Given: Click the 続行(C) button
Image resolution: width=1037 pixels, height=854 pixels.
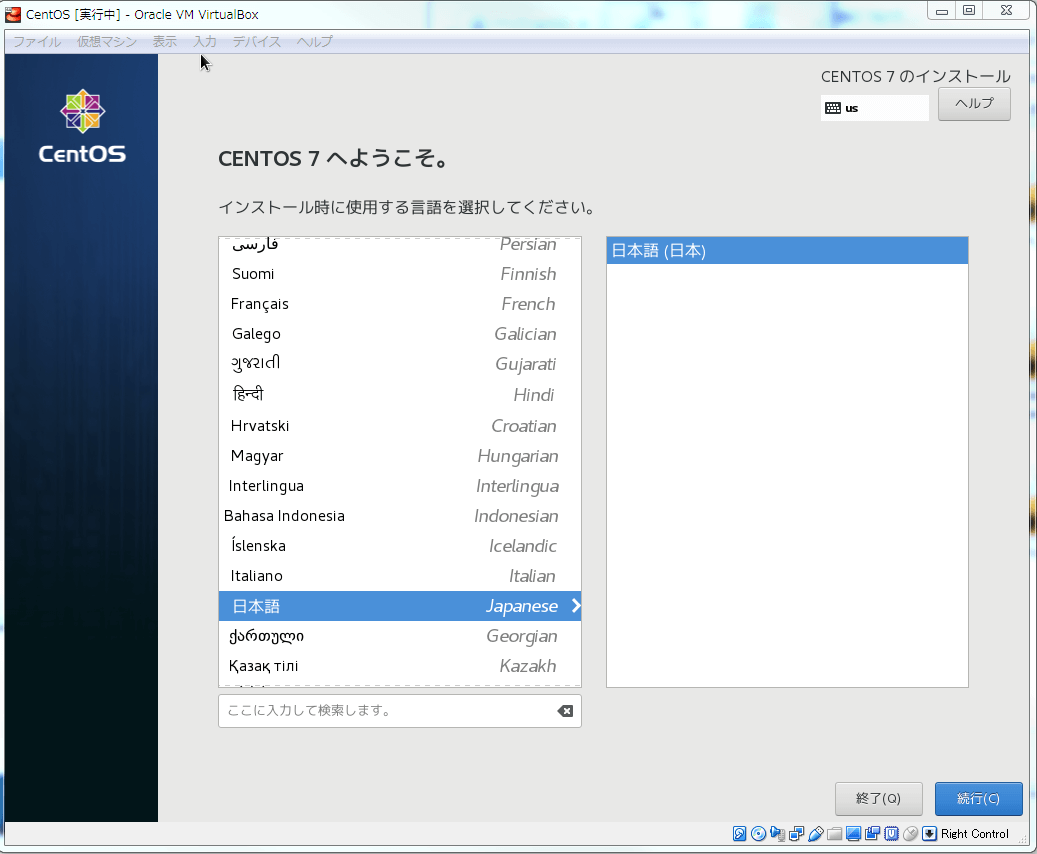Looking at the screenshot, I should point(978,799).
